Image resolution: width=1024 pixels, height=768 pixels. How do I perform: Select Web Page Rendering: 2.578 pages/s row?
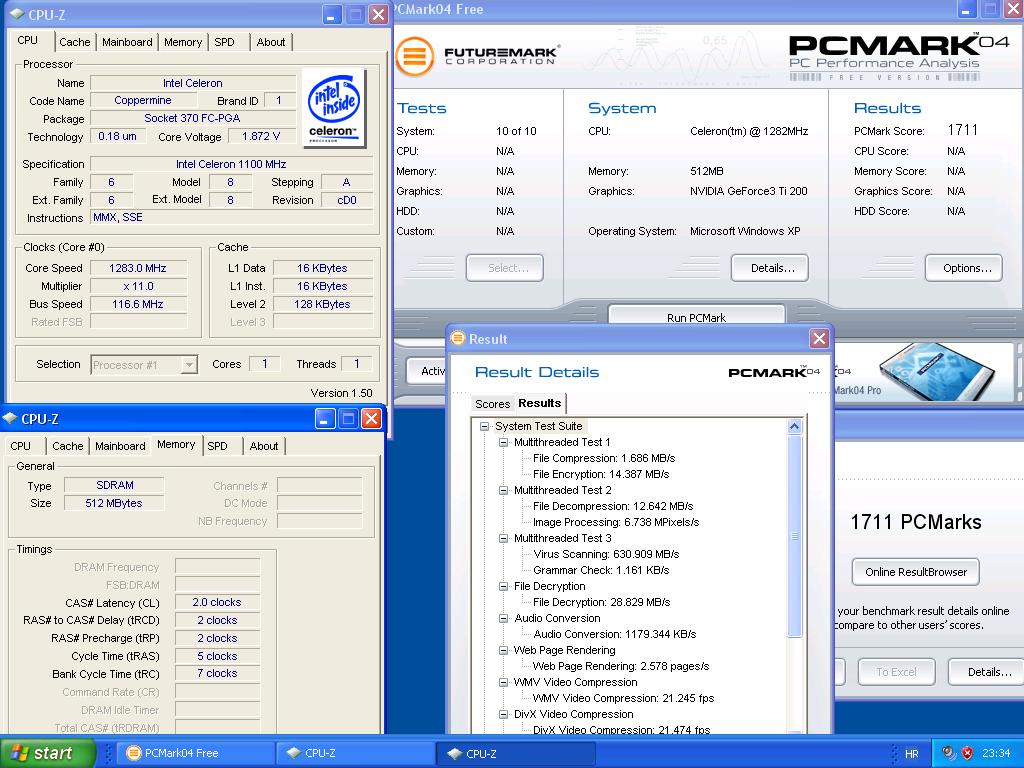click(620, 666)
